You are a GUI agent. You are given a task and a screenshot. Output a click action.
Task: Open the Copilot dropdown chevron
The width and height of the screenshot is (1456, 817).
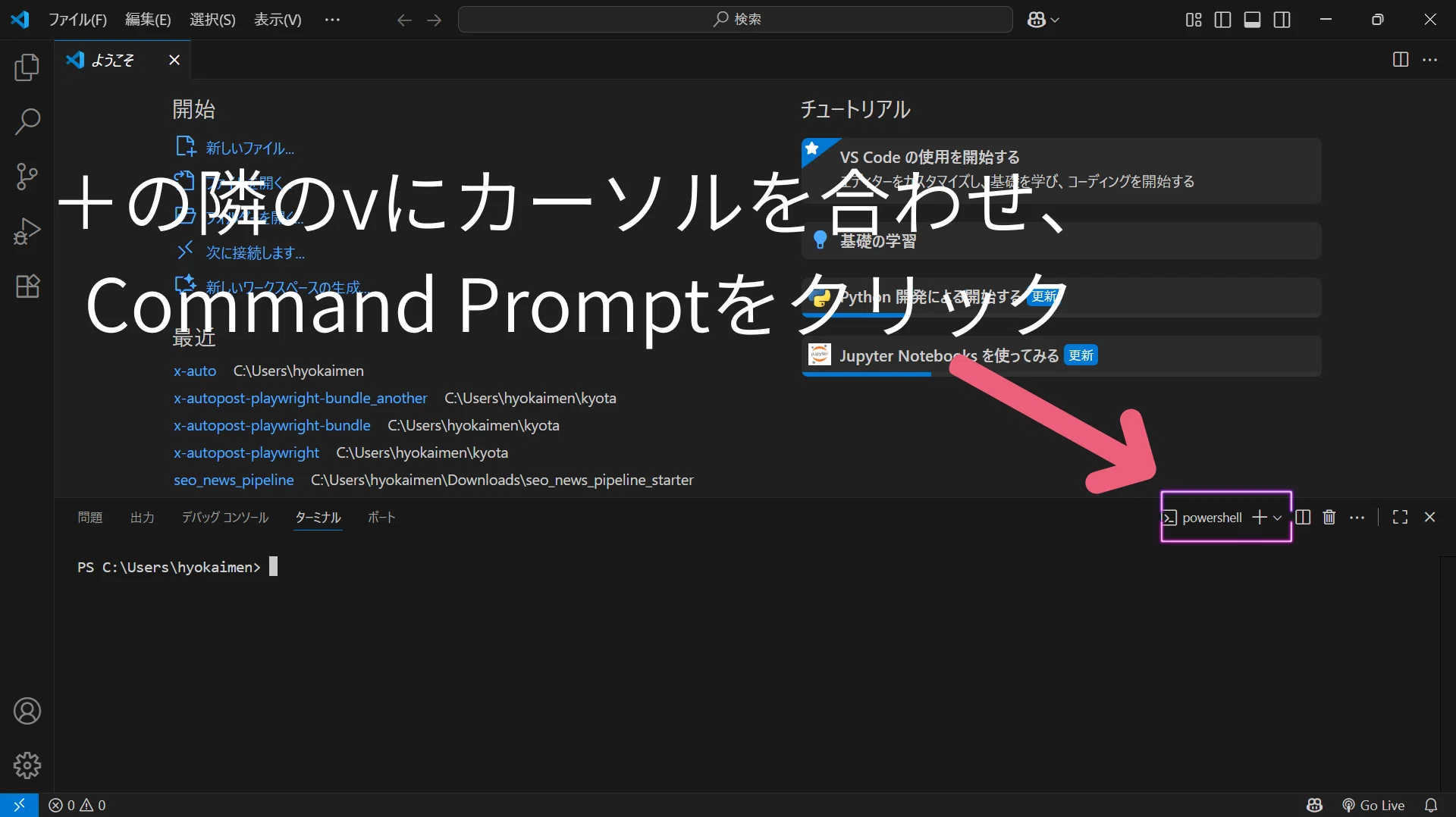(x=1055, y=20)
